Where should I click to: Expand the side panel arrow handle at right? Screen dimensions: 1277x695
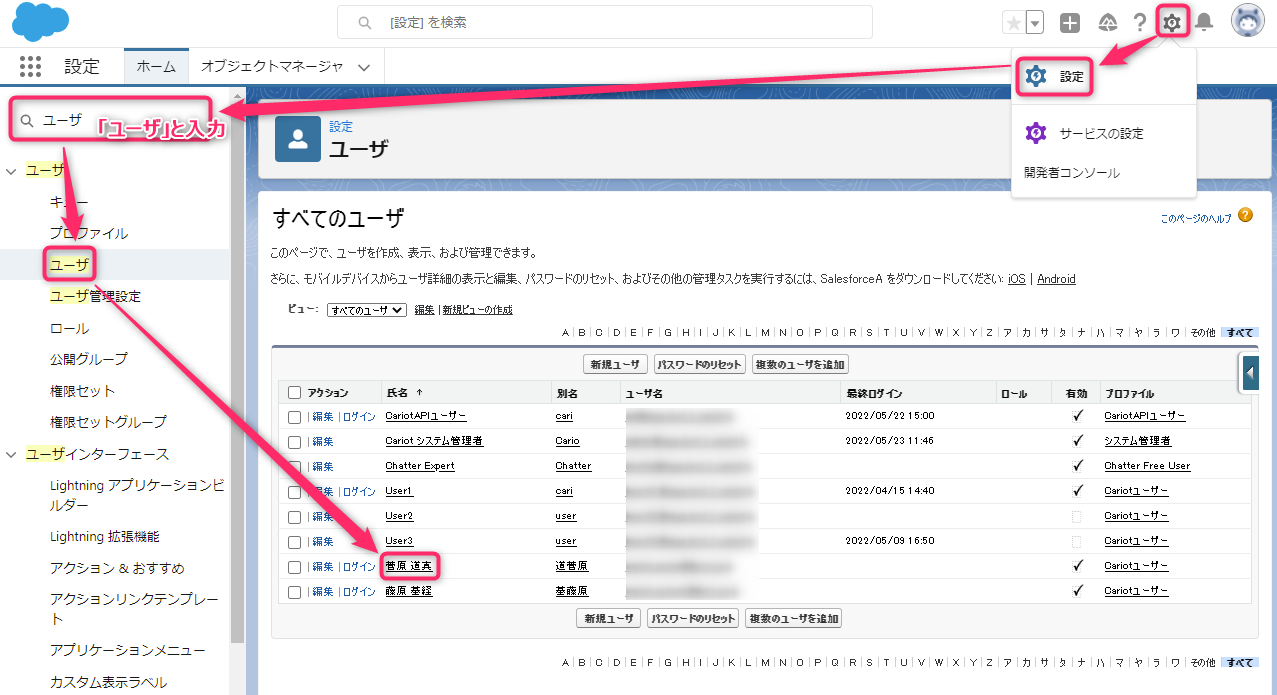(1250, 373)
